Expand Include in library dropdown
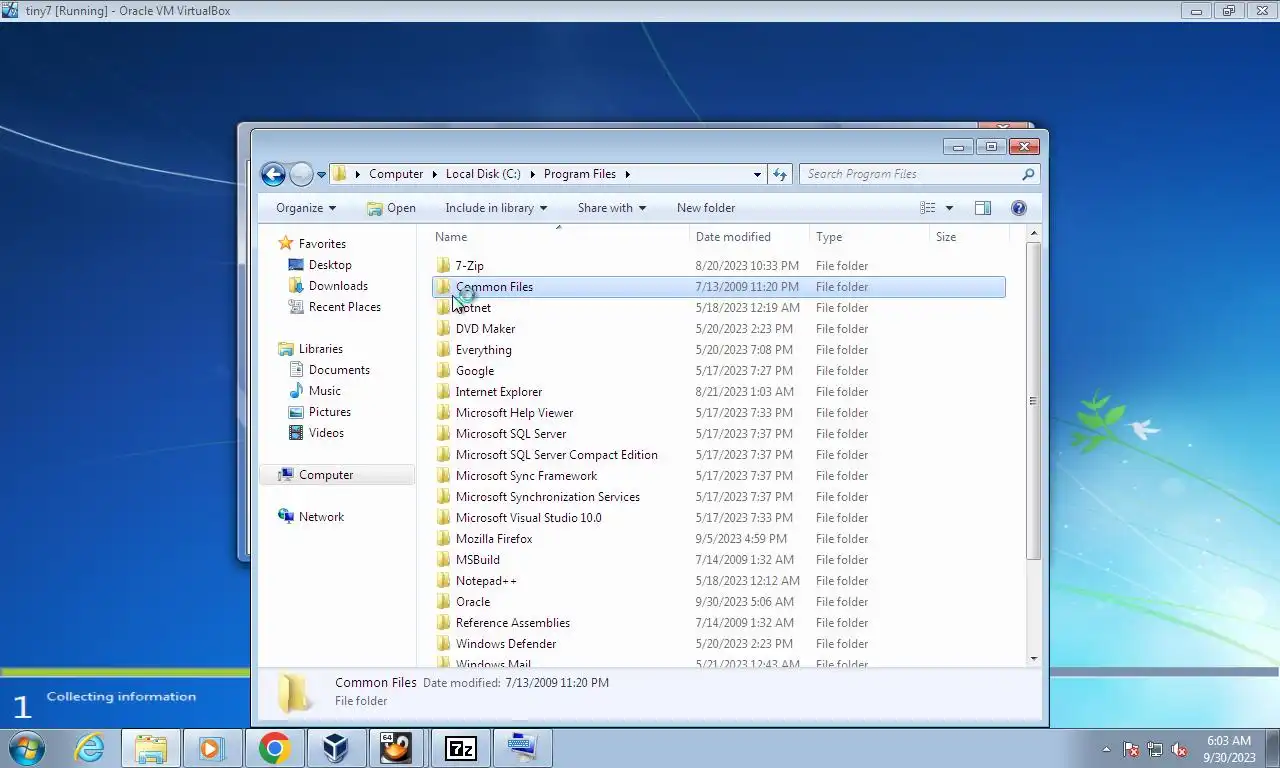 tap(496, 208)
